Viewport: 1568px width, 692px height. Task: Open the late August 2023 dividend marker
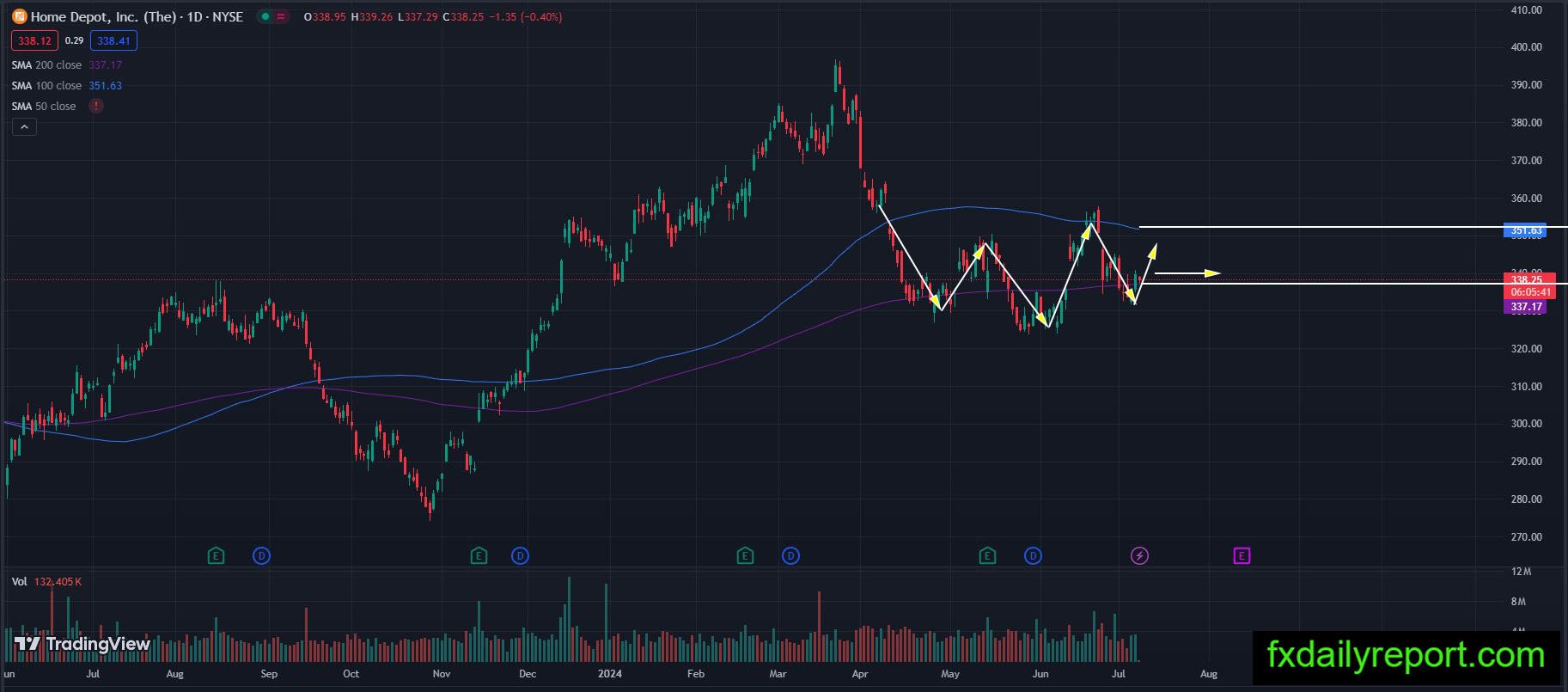tap(262, 556)
